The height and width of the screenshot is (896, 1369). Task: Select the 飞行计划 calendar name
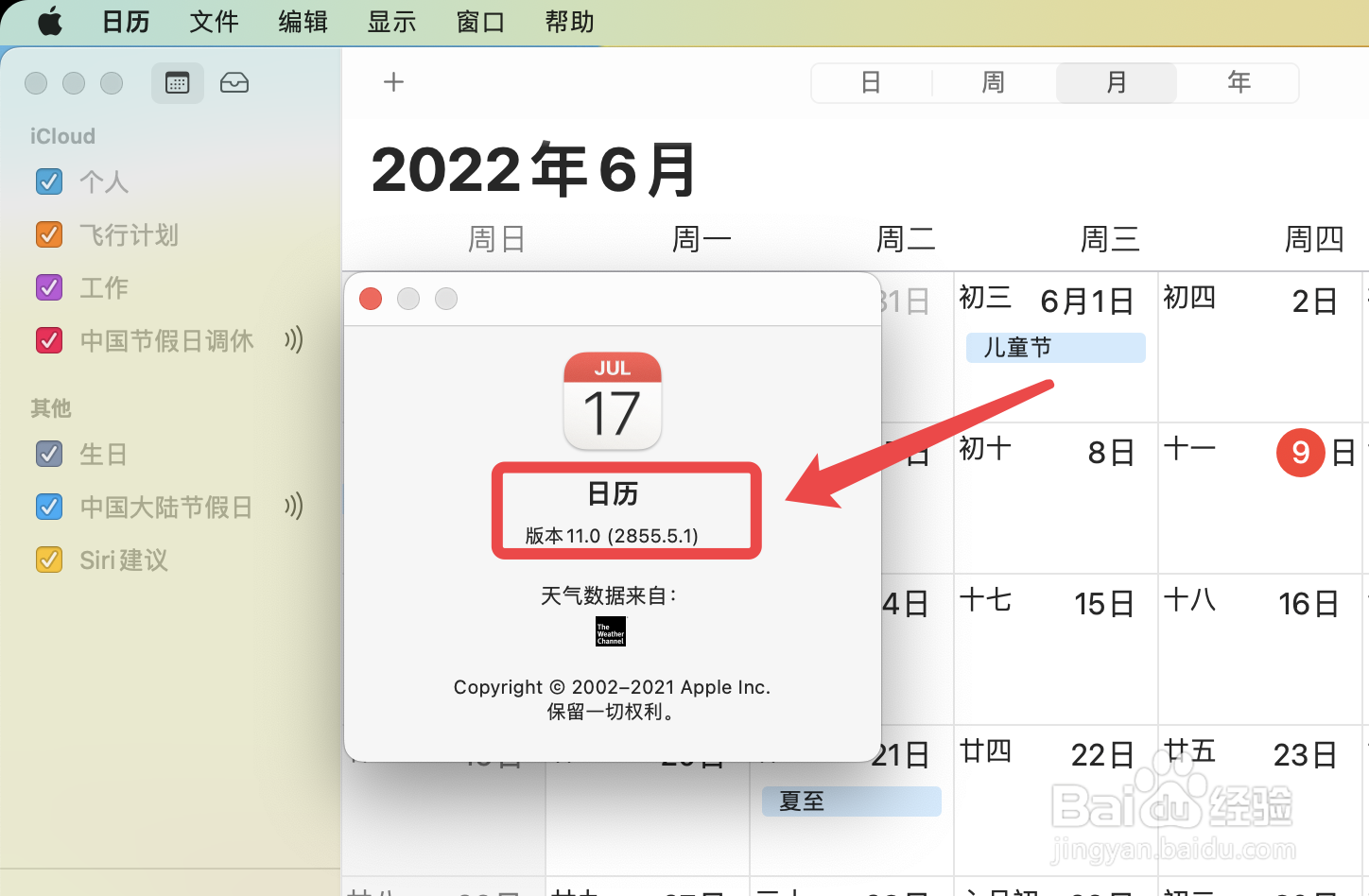click(x=129, y=234)
